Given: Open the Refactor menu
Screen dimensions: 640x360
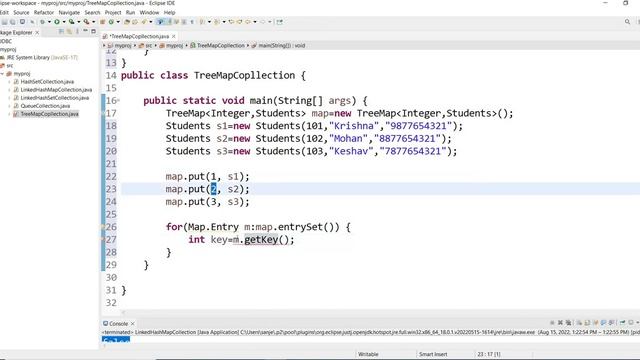Looking at the screenshot, I should (x=44, y=13).
